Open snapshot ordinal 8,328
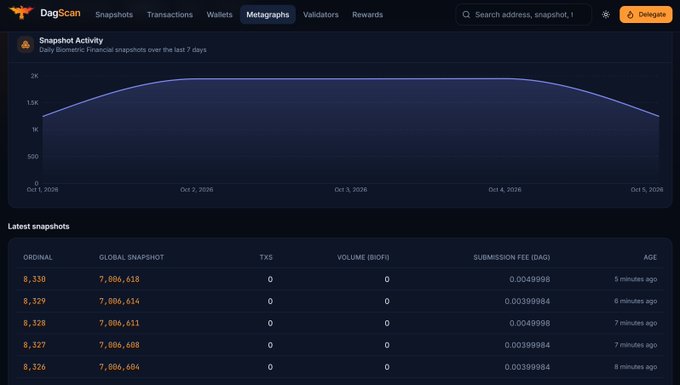Screen dimensions: 680x385 tap(34, 323)
